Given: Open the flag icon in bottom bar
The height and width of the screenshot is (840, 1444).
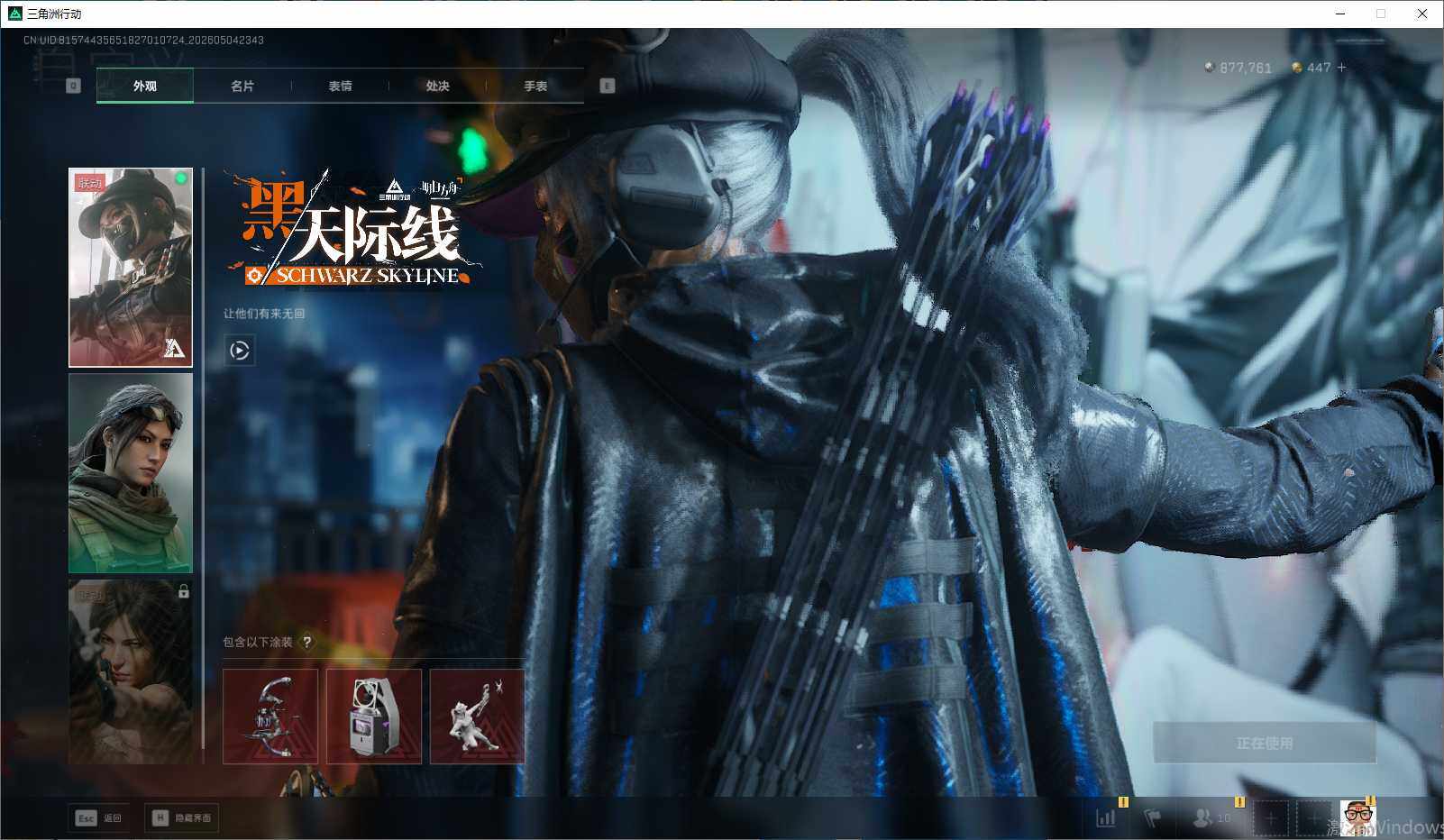Looking at the screenshot, I should 1152,817.
